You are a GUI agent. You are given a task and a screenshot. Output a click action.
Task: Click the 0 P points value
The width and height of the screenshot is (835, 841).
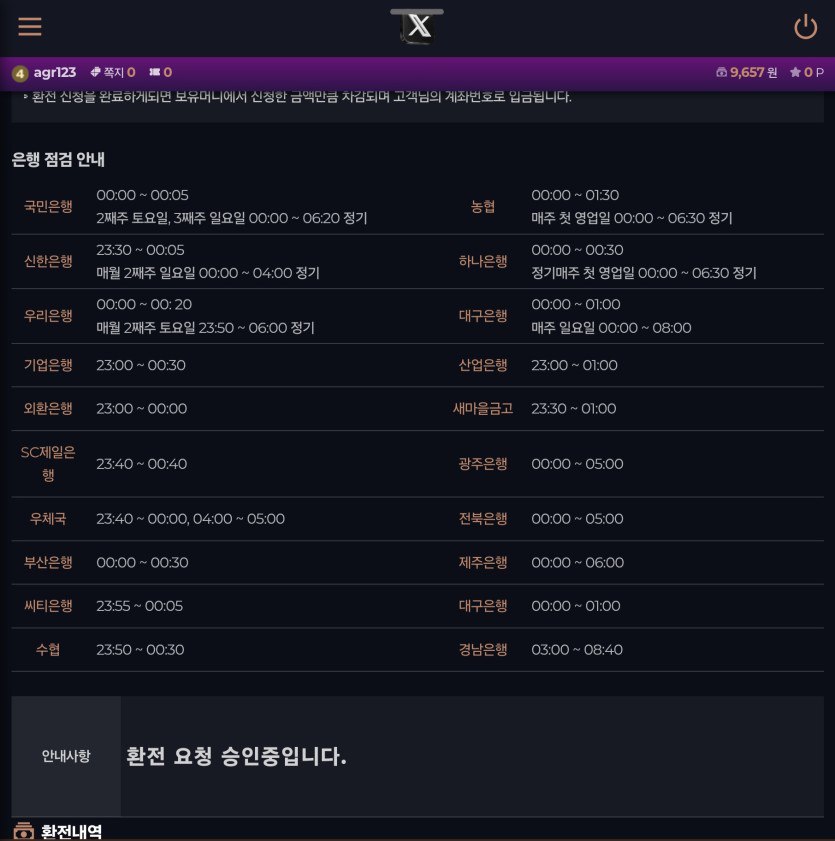click(814, 72)
